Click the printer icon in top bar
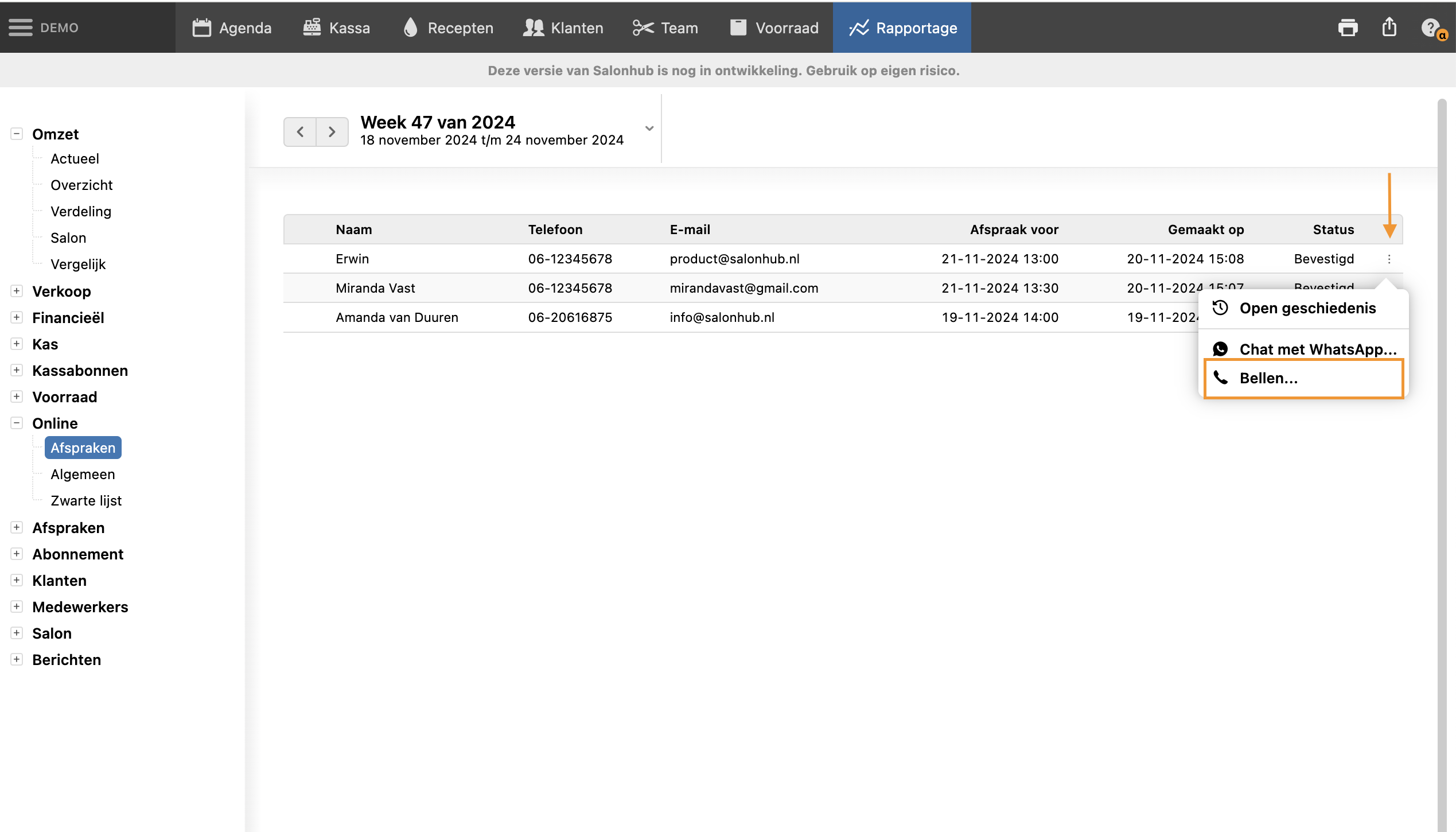The image size is (1456, 832). [1348, 28]
